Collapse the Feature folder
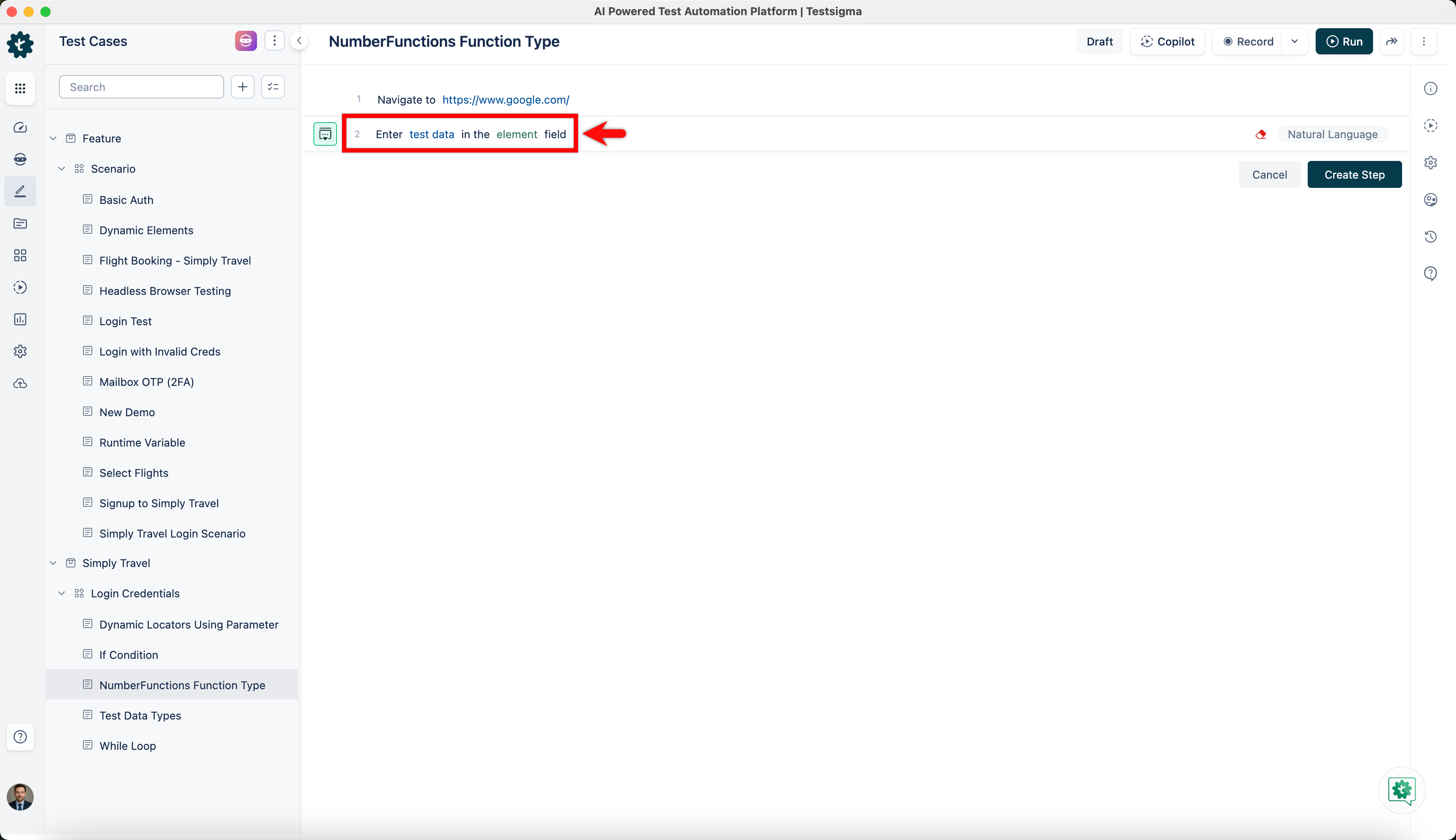 pyautogui.click(x=53, y=139)
